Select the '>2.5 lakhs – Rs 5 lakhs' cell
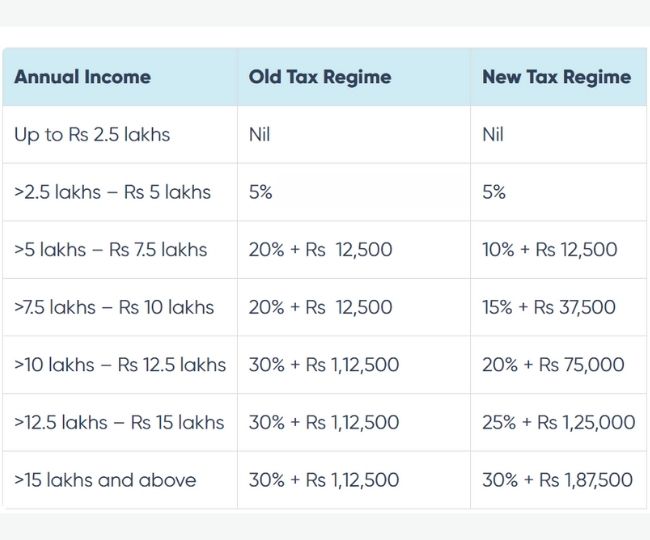The height and width of the screenshot is (540, 650). coord(112,192)
